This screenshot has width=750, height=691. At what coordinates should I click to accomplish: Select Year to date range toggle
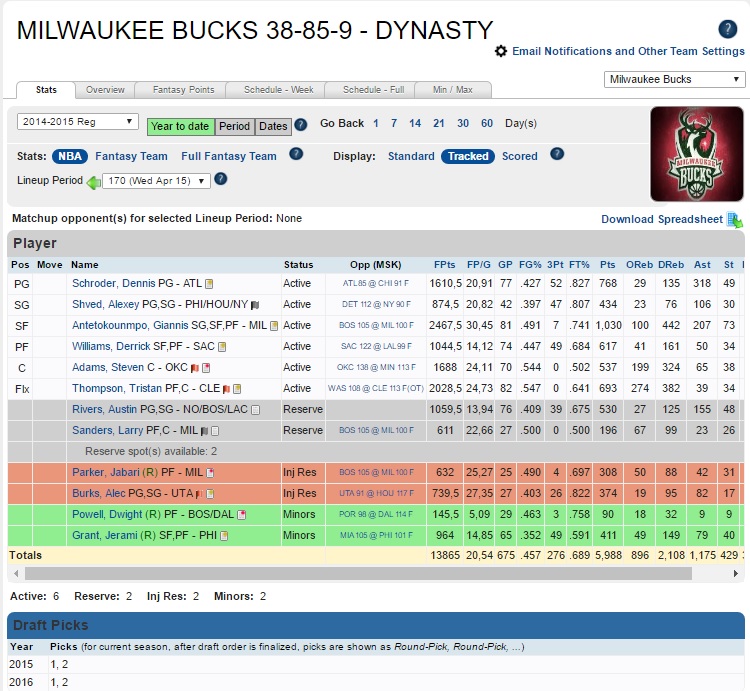pyautogui.click(x=181, y=127)
